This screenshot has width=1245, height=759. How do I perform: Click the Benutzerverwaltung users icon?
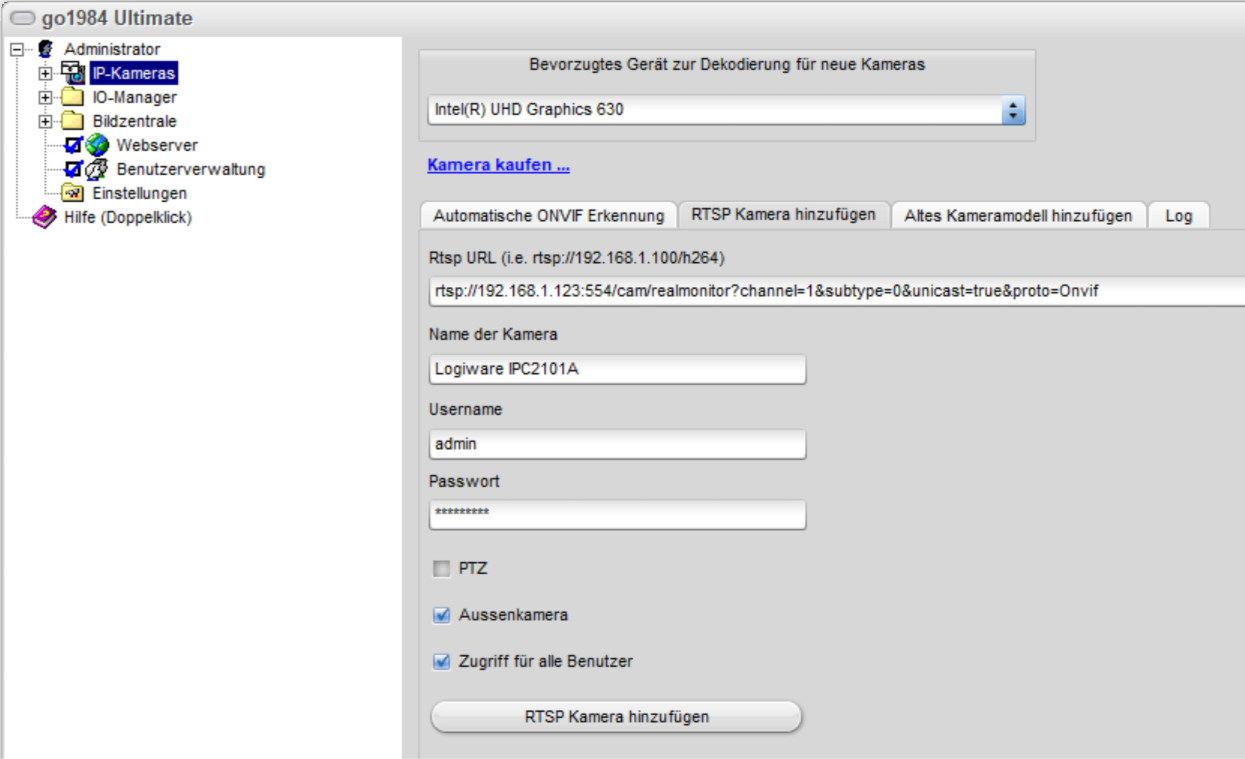click(x=98, y=169)
